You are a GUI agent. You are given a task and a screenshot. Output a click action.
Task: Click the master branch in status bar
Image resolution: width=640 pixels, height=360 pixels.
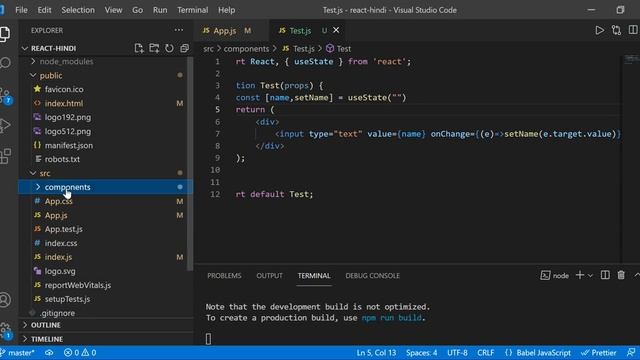[x=18, y=353]
